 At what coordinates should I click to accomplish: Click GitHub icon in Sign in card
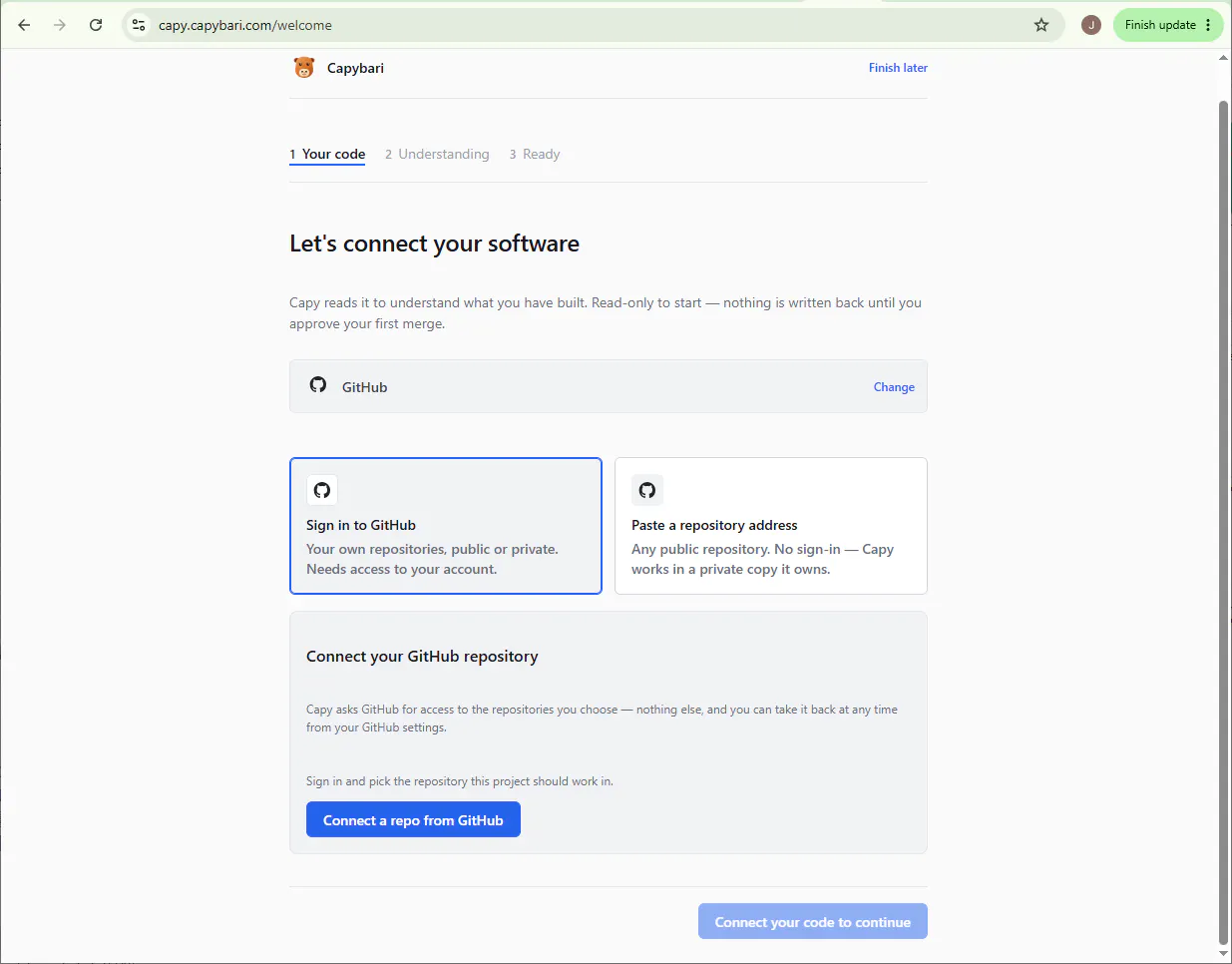point(322,490)
